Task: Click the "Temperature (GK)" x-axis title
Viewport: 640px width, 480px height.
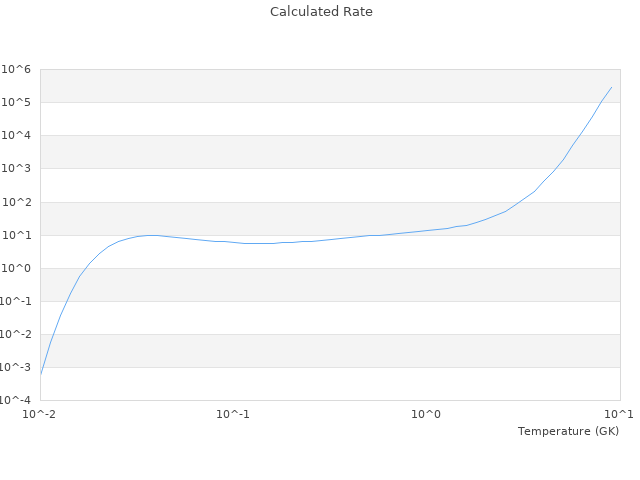Action: [568, 431]
